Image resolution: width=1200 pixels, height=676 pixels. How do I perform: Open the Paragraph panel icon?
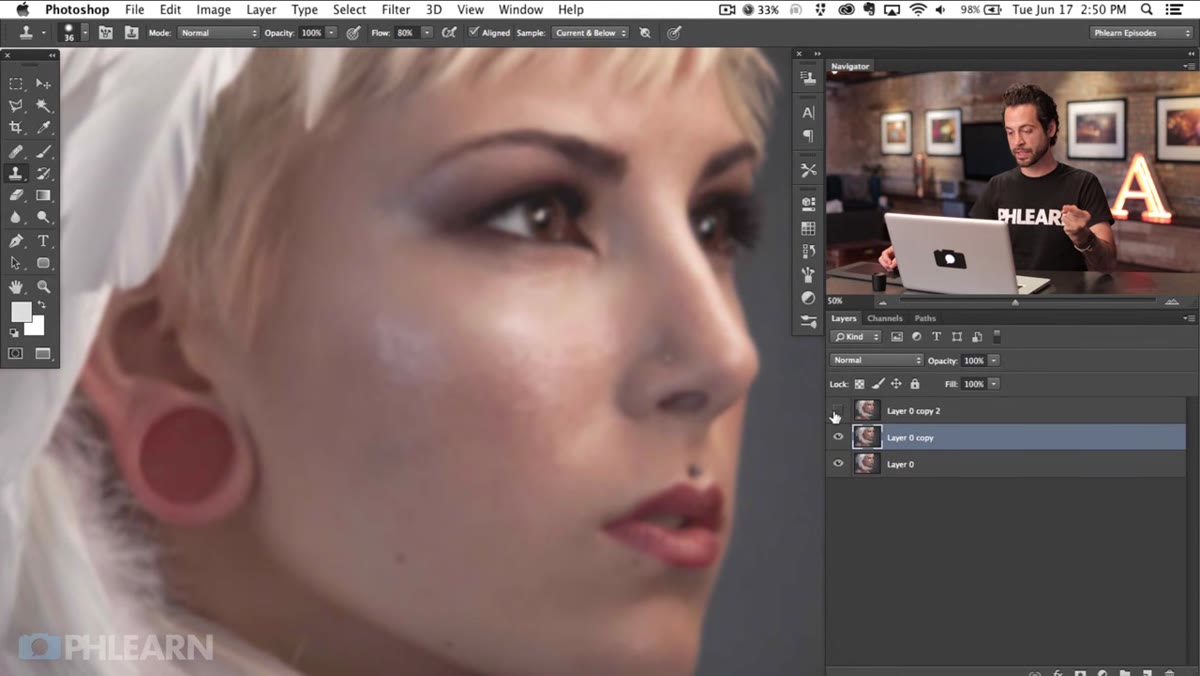[x=808, y=136]
